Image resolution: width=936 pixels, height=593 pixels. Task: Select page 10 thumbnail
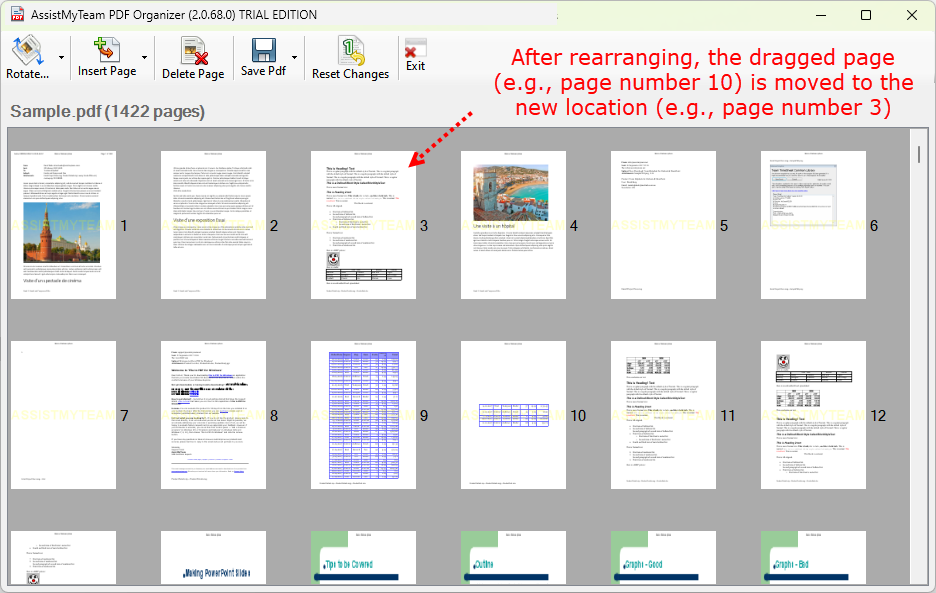513,415
